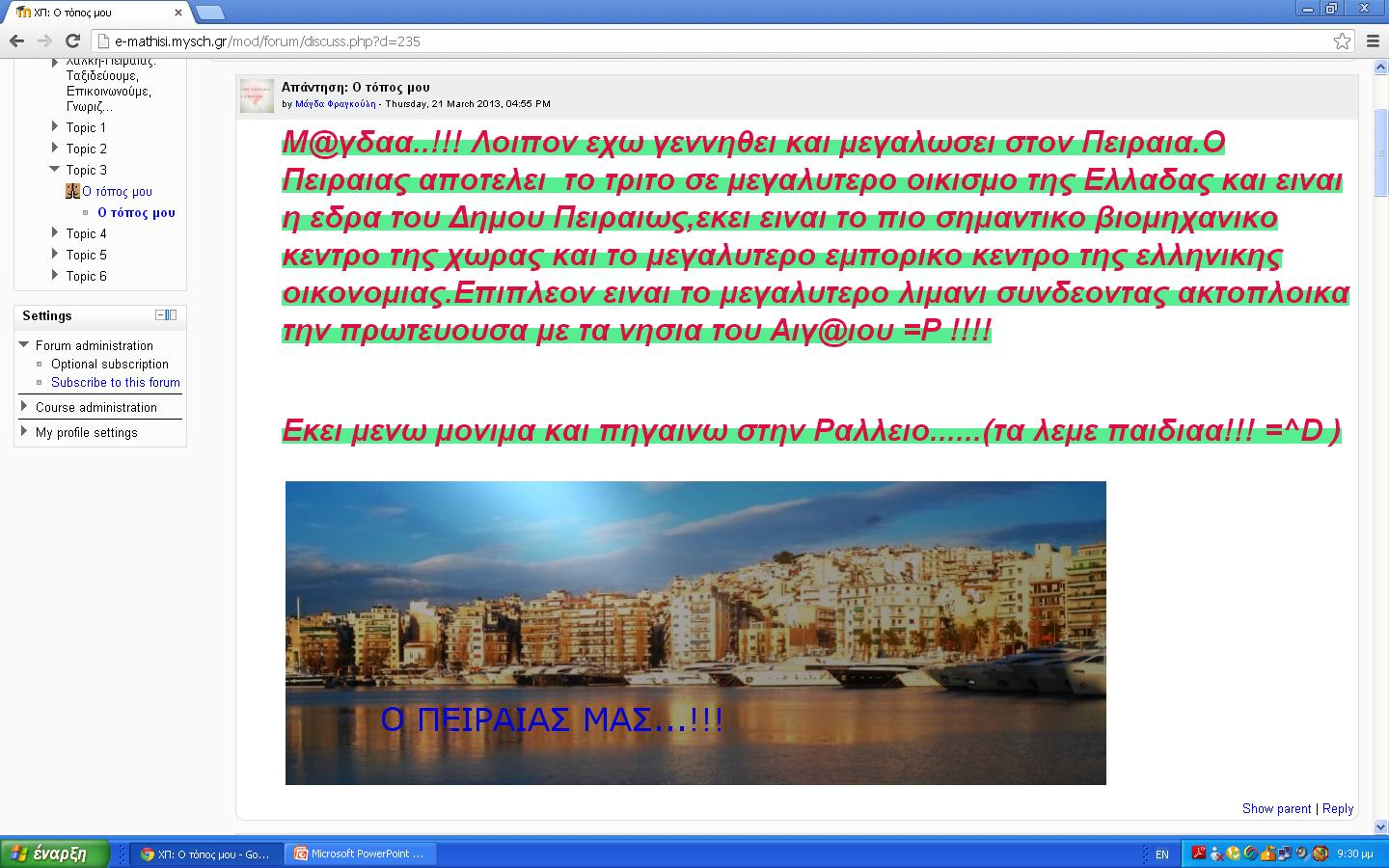Hide the Settings block with the minus icon
This screenshot has width=1389, height=868.
click(160, 315)
